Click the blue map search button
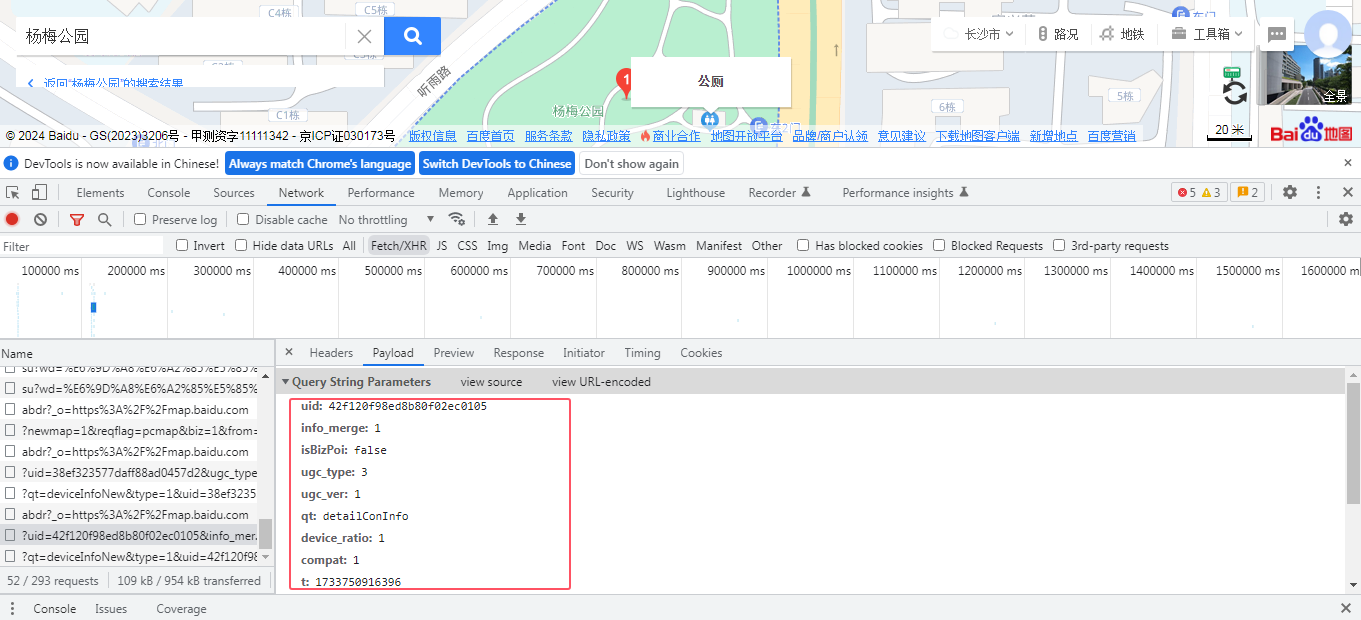Screen dimensions: 1361x620 coord(412,36)
